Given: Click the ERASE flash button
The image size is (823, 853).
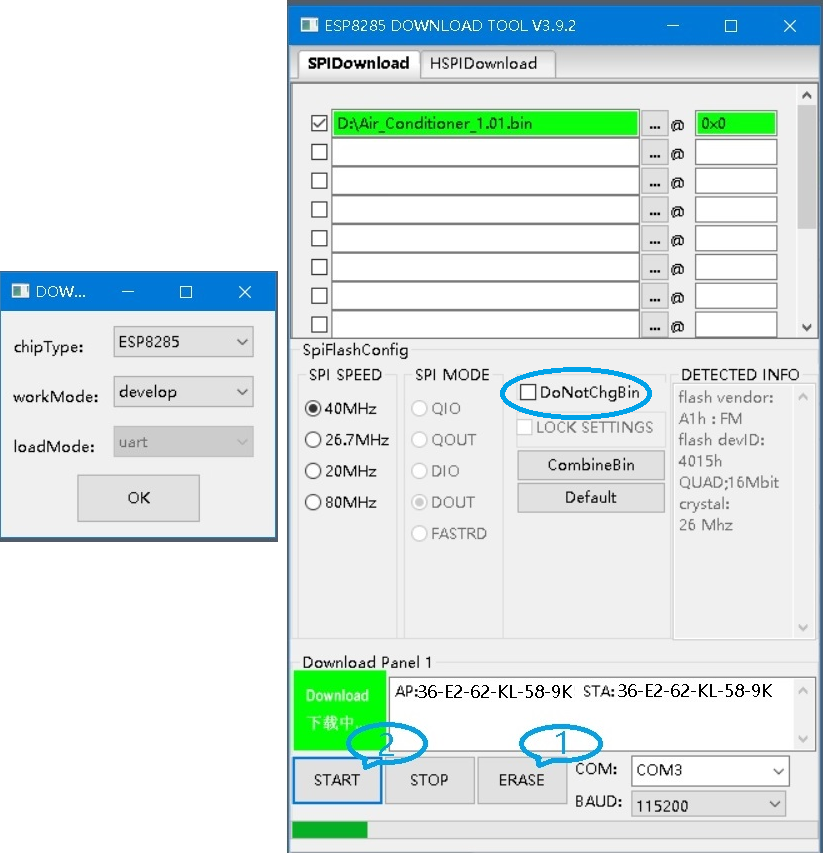Looking at the screenshot, I should point(522,780).
